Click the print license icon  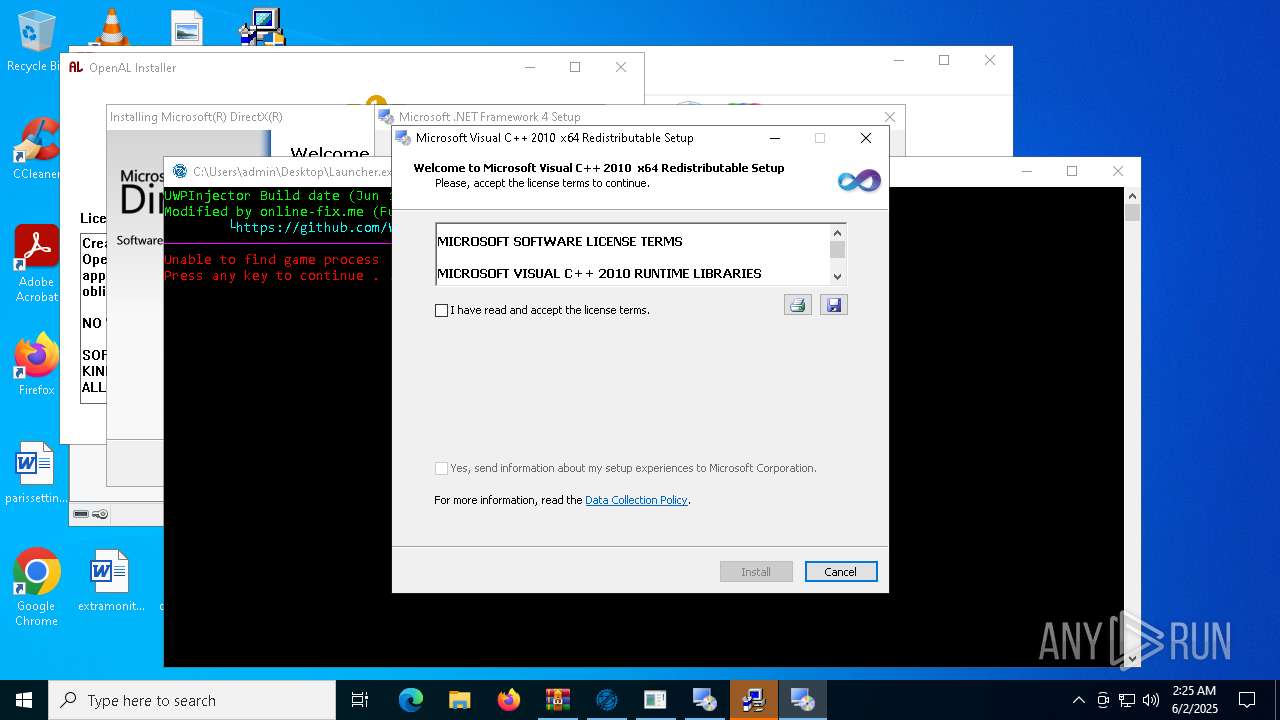pos(797,305)
